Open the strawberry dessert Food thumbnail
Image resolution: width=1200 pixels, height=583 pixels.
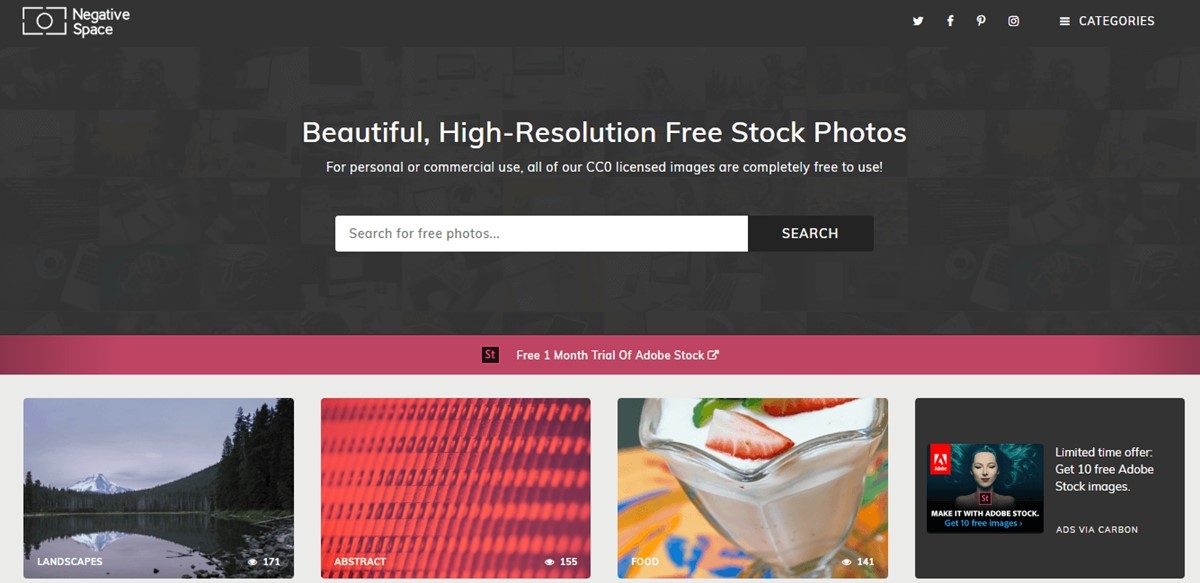coord(752,488)
